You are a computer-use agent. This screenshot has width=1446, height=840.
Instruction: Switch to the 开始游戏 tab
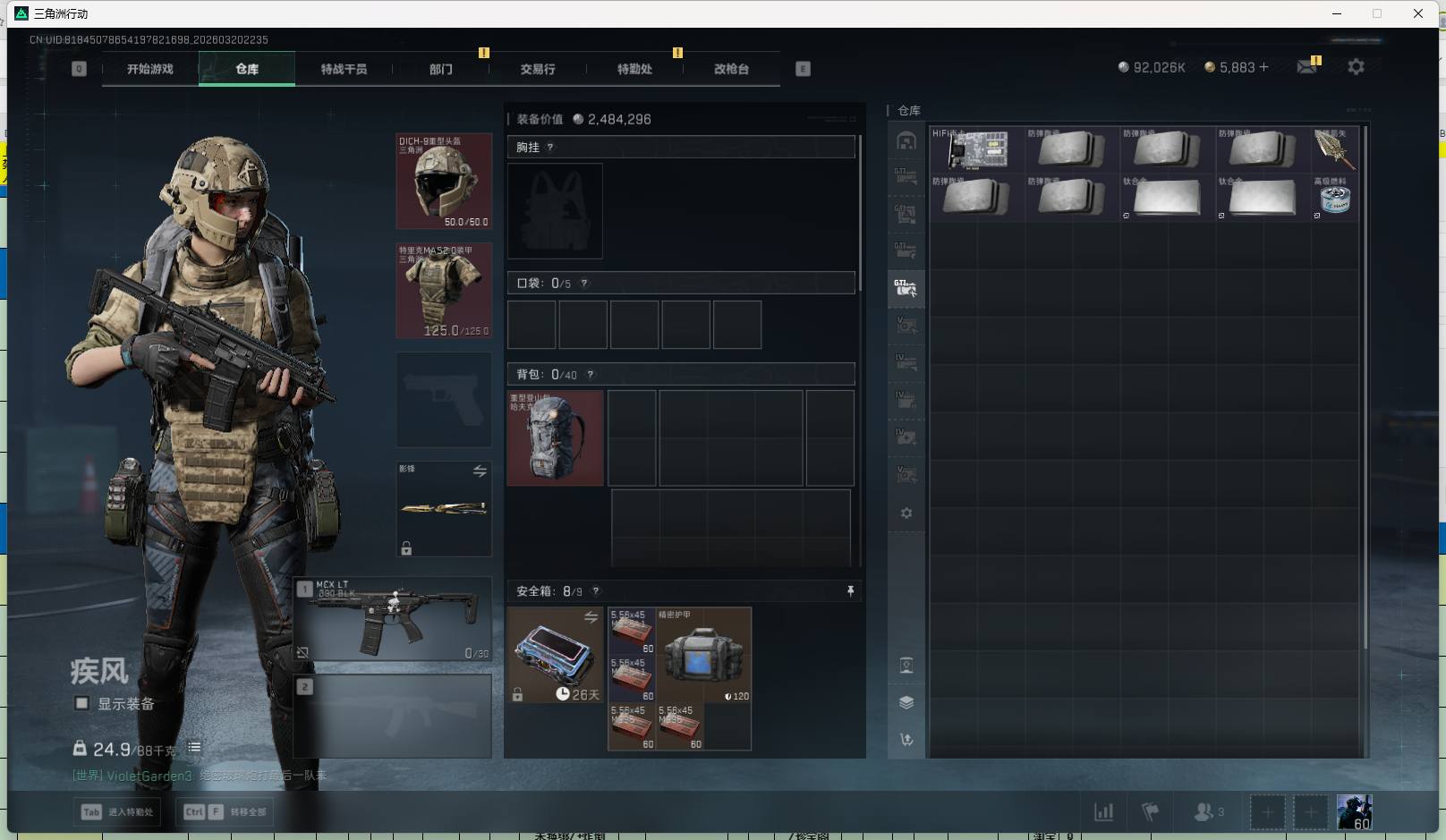[150, 69]
